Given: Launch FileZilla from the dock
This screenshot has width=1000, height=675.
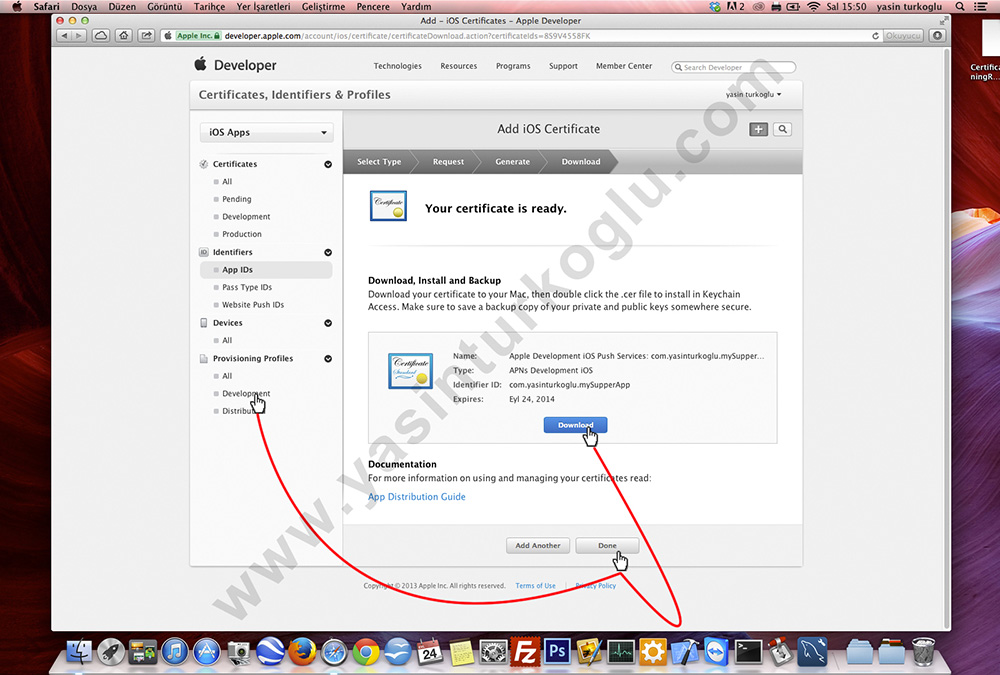Looking at the screenshot, I should click(x=526, y=652).
